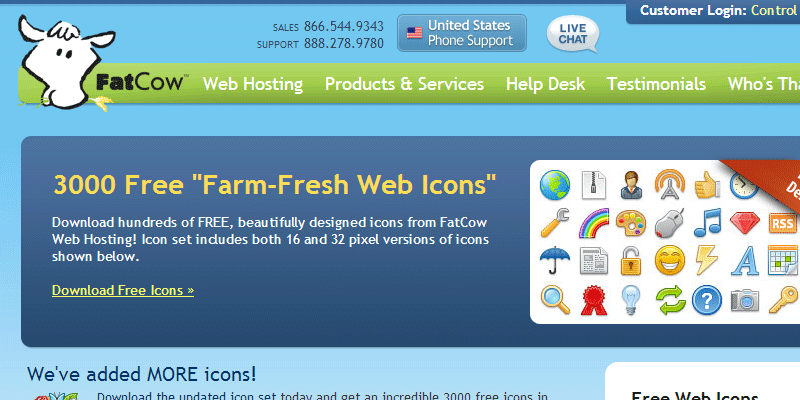This screenshot has height=400, width=800.
Task: Open the Products & Services menu
Action: (404, 84)
